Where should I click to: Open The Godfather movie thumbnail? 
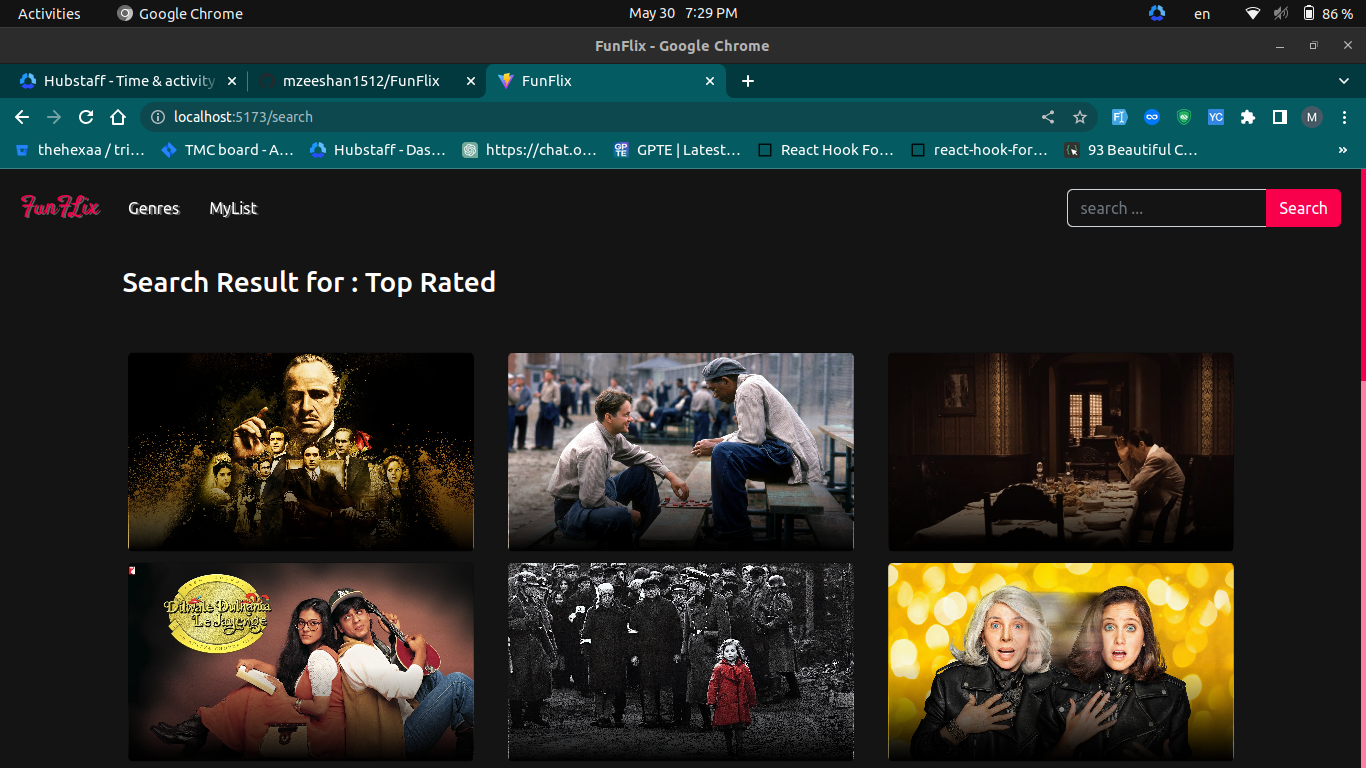(301, 451)
